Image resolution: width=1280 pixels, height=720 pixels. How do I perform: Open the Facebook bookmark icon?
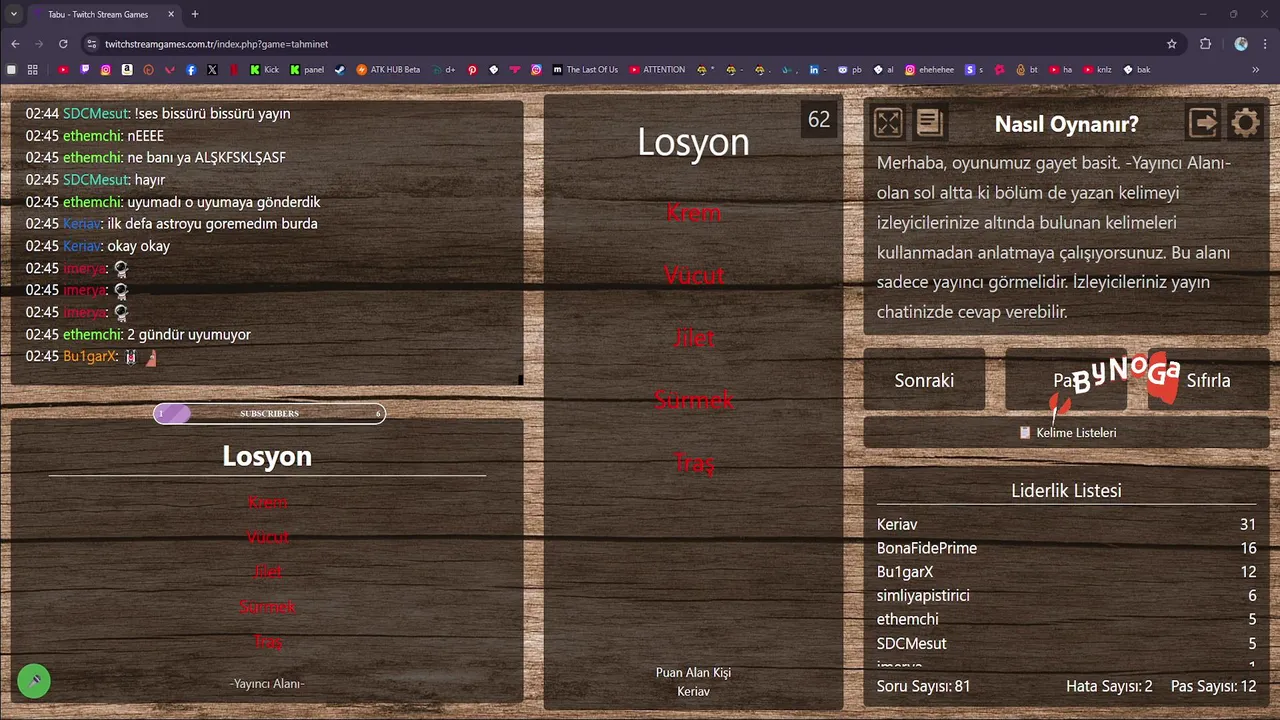pyautogui.click(x=191, y=70)
